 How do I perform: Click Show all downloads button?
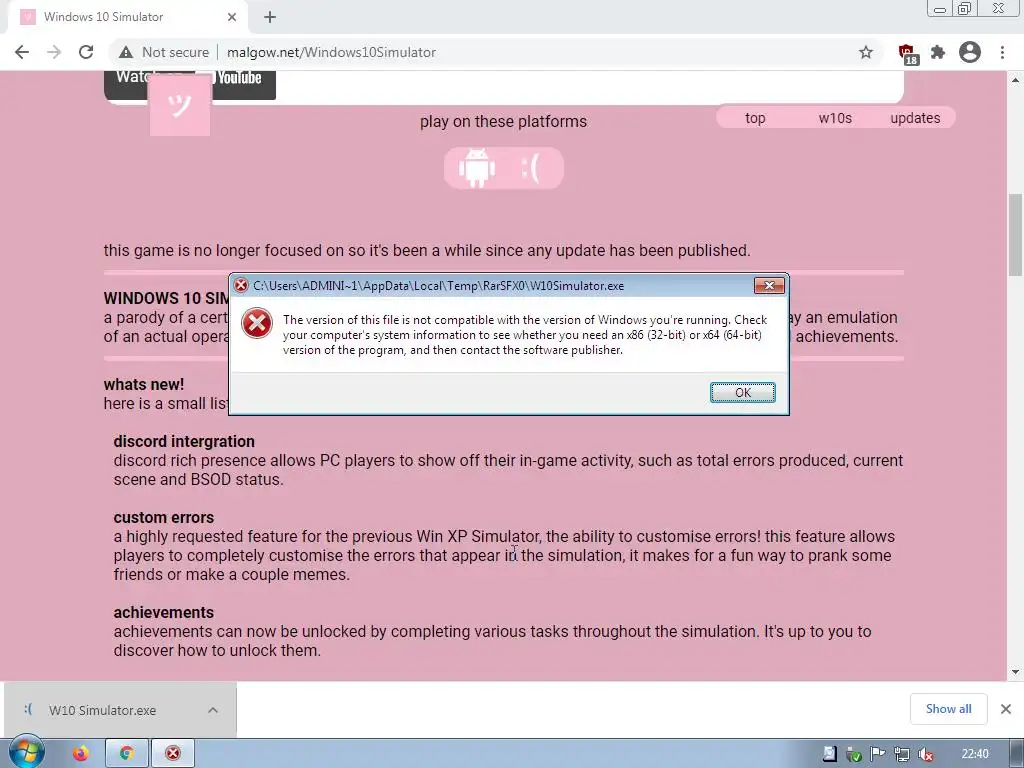point(948,709)
